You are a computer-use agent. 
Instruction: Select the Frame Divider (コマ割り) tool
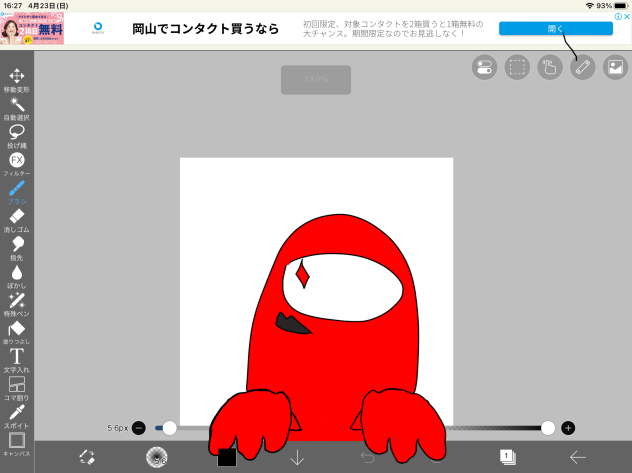point(17,388)
